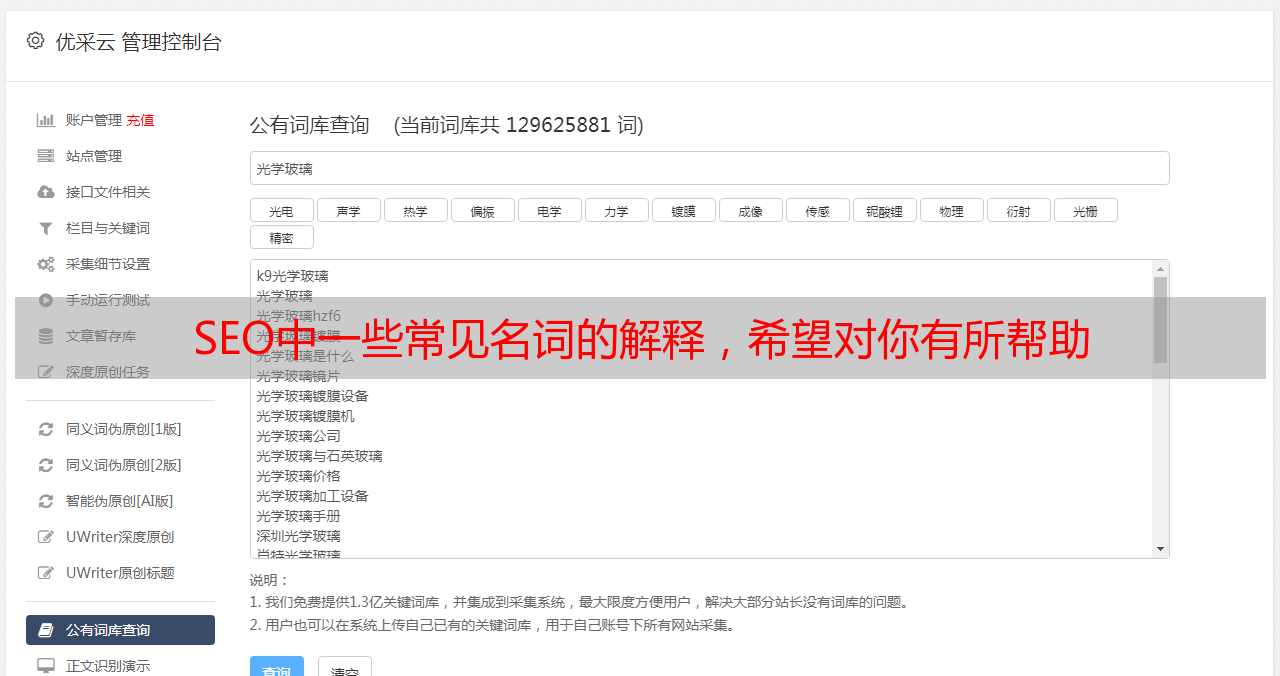Click the blue 查询 button
The height and width of the screenshot is (676, 1280).
(x=277, y=668)
